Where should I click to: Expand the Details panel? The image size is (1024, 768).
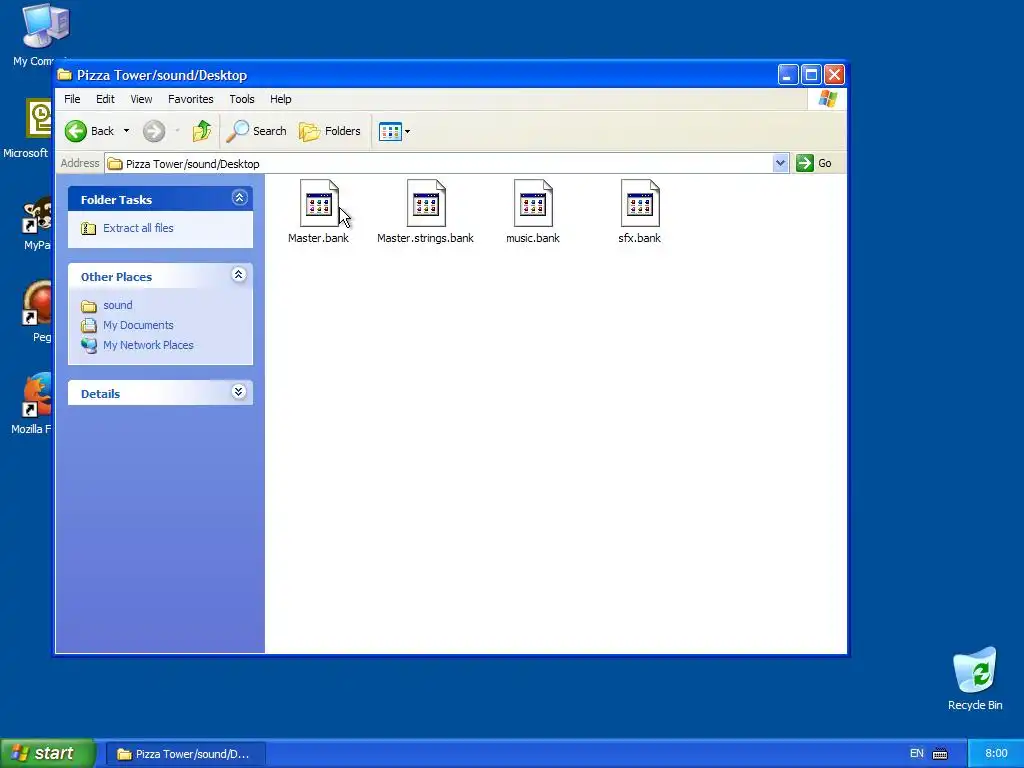(239, 392)
